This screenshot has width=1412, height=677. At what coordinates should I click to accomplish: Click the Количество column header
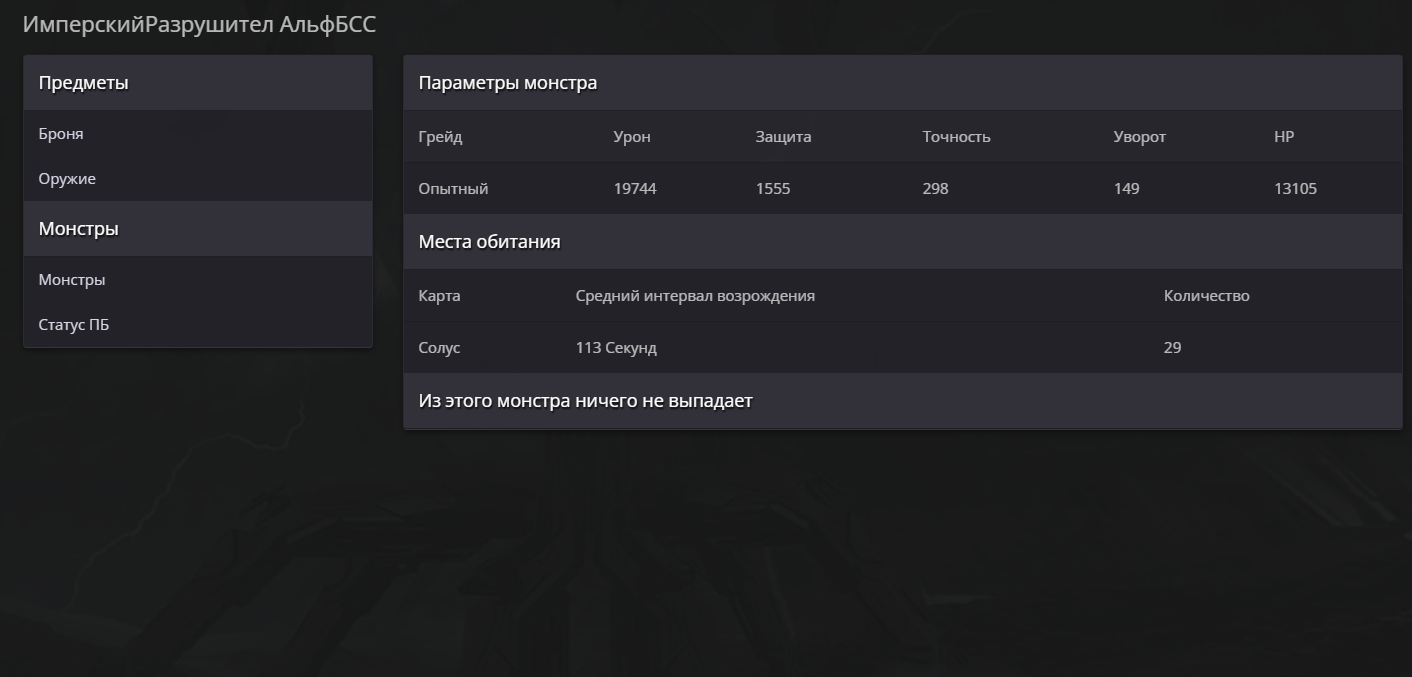[x=1206, y=296]
